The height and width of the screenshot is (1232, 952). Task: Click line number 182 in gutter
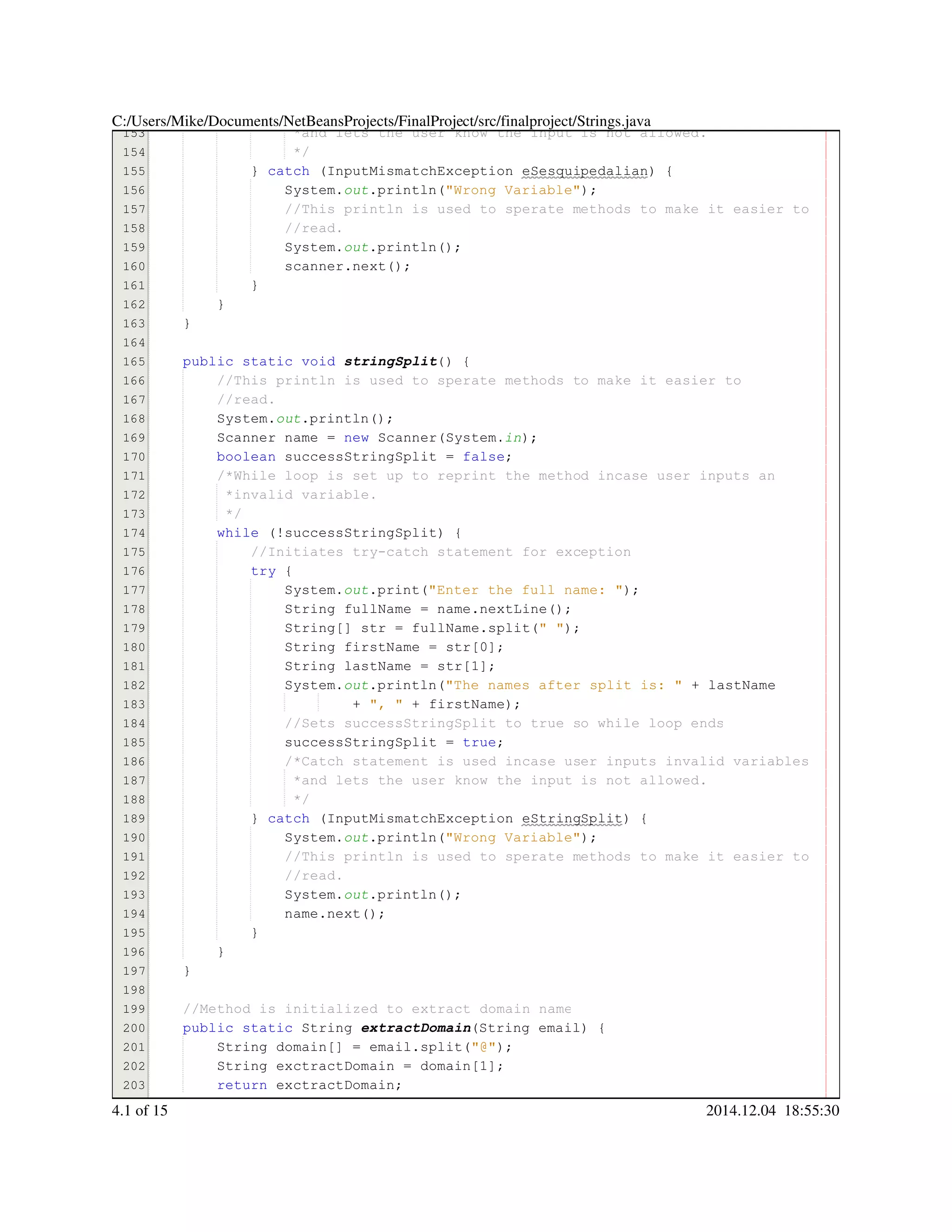pyautogui.click(x=134, y=685)
